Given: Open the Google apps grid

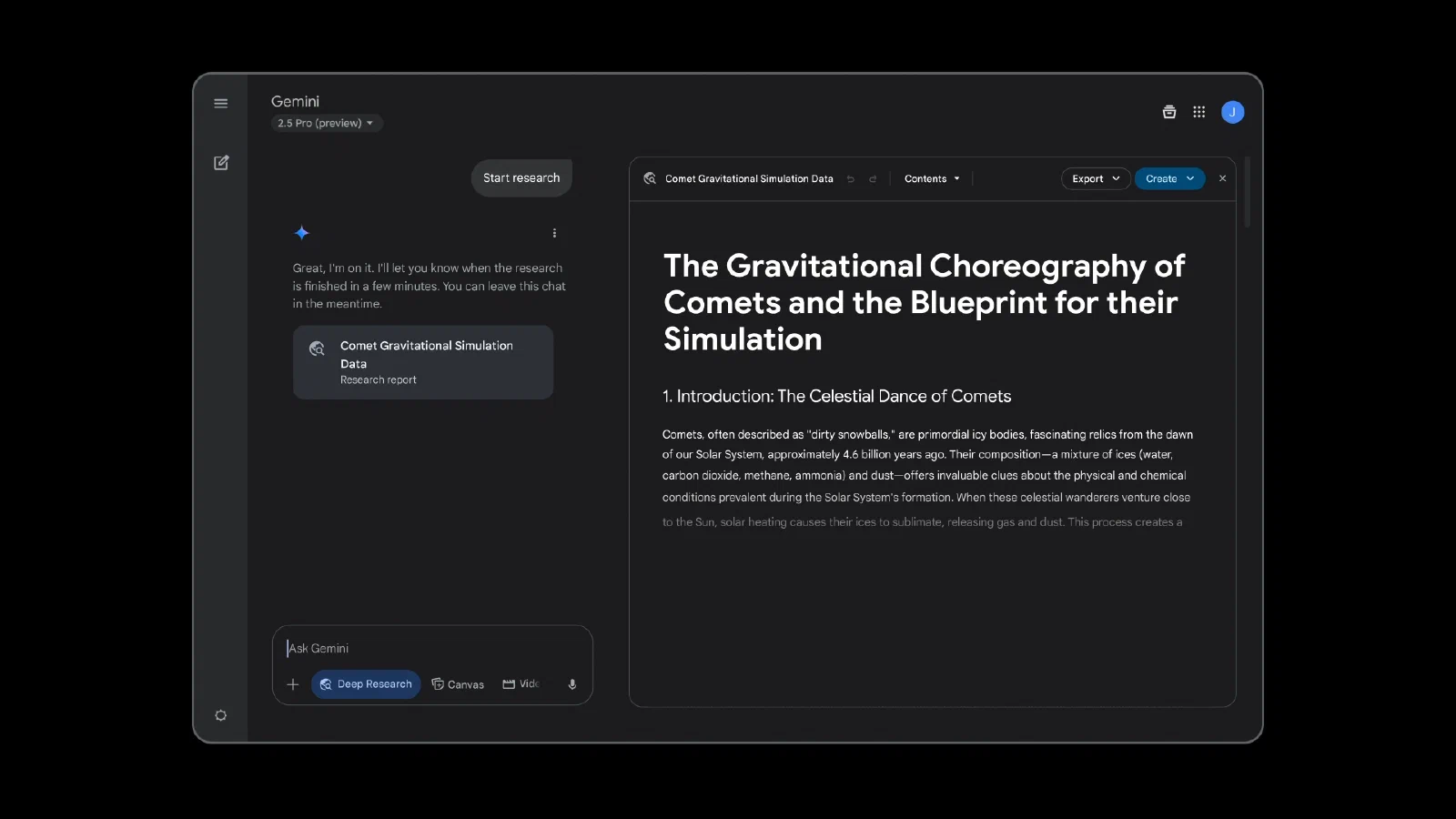Looking at the screenshot, I should [x=1199, y=112].
